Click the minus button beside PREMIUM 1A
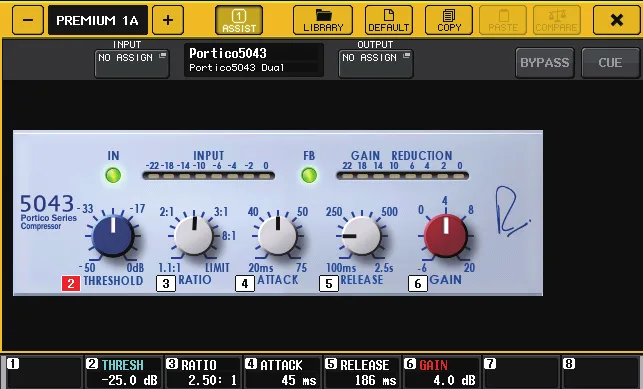The width and height of the screenshot is (643, 389). click(28, 20)
